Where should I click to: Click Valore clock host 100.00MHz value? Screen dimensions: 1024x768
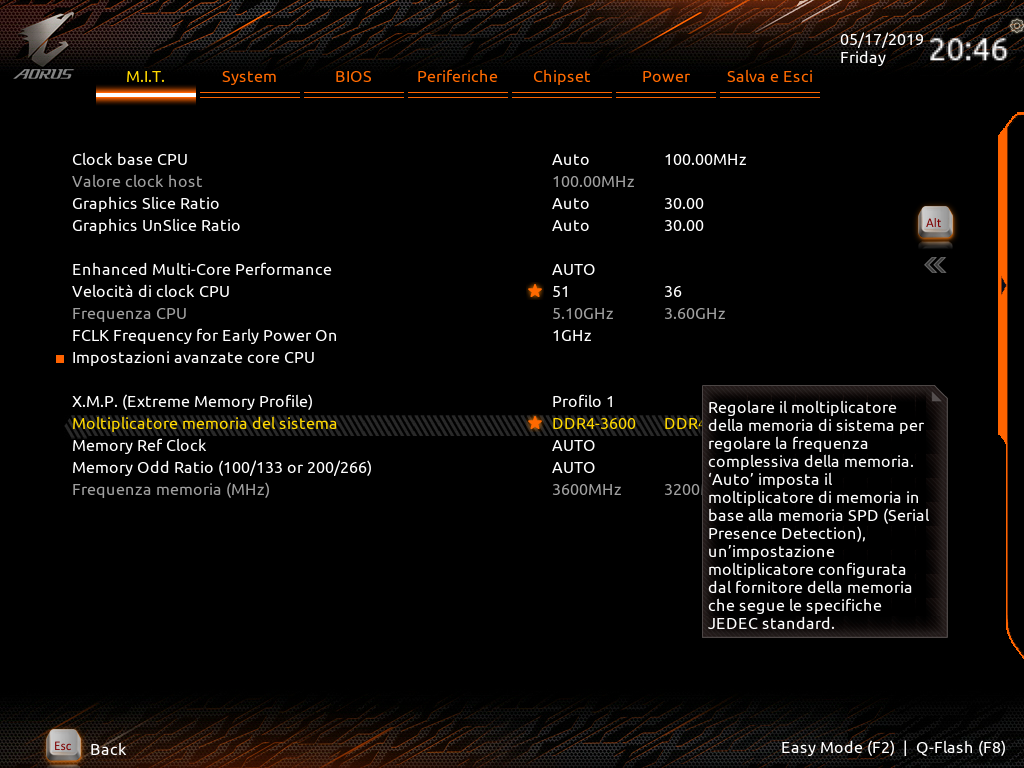coord(593,182)
